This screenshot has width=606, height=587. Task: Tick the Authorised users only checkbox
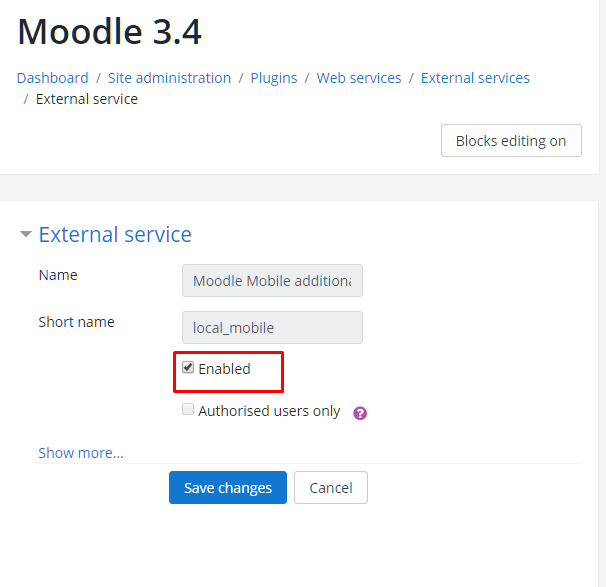188,410
